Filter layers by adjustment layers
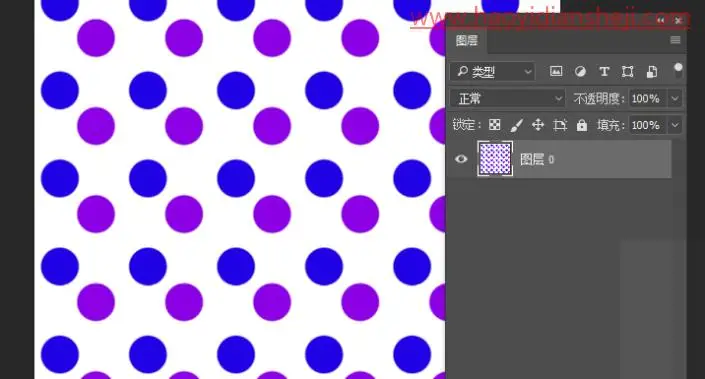This screenshot has width=705, height=379. point(580,71)
